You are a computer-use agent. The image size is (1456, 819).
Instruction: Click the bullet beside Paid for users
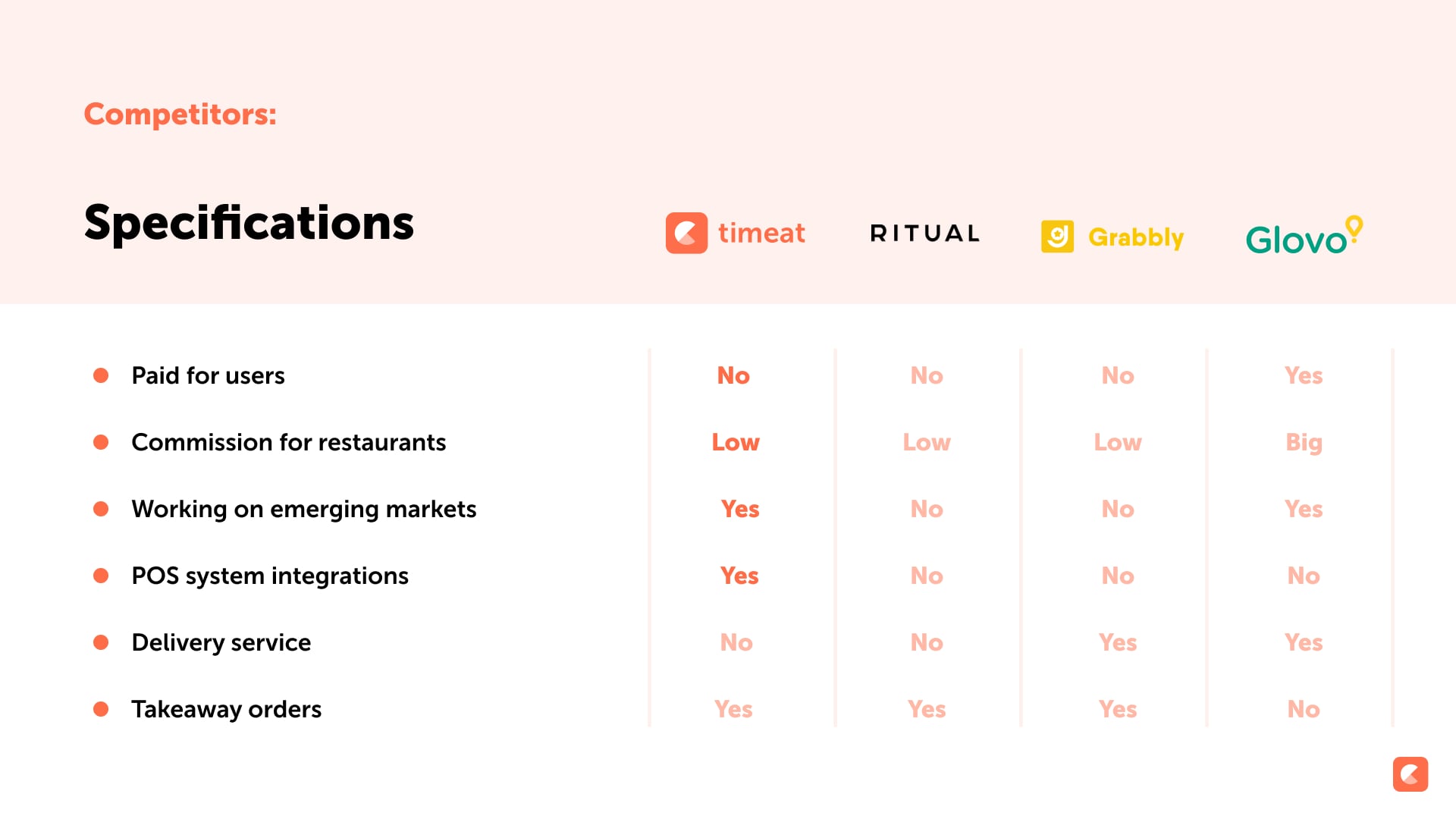click(x=101, y=375)
